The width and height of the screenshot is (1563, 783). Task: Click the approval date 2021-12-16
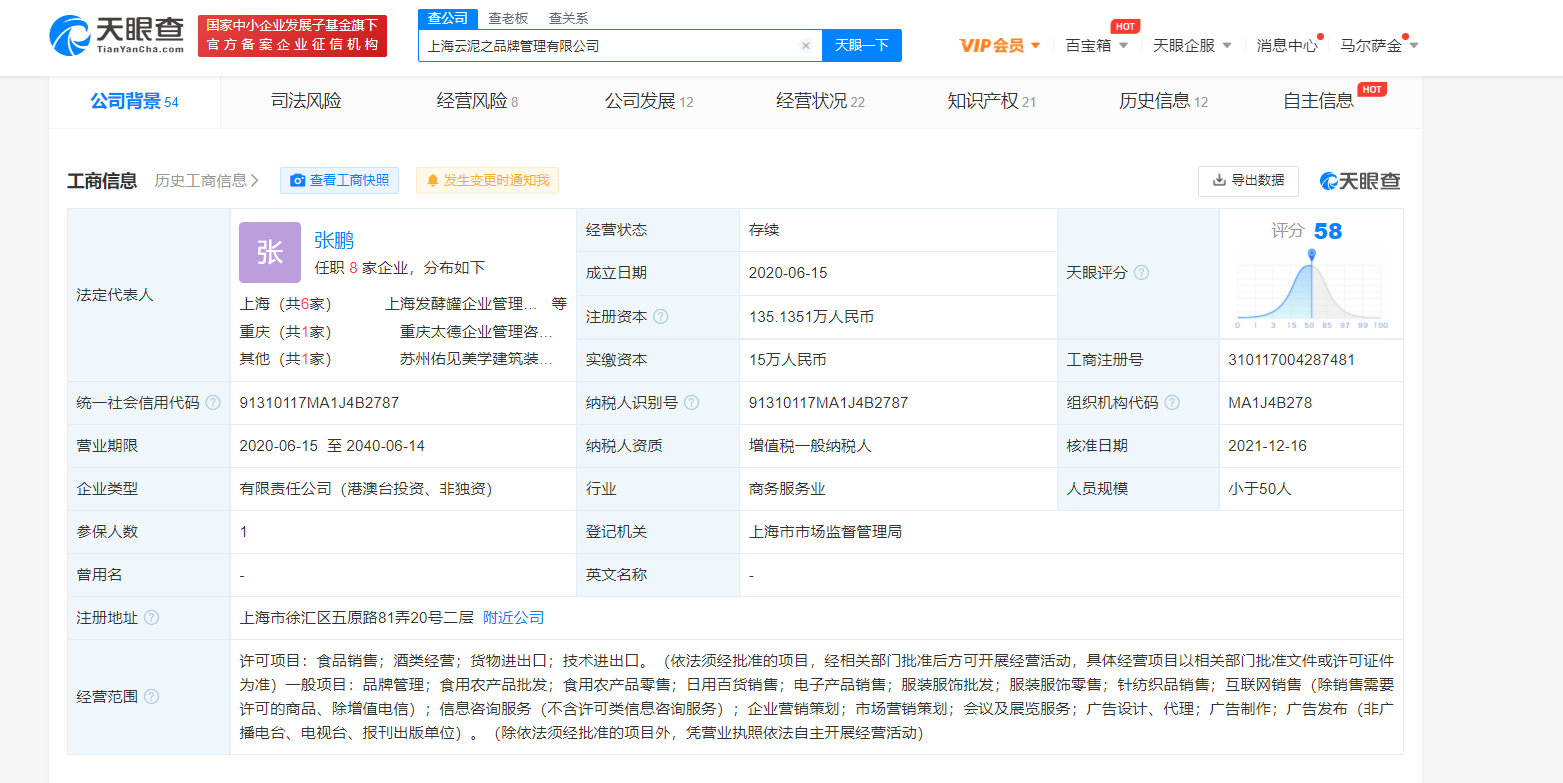coord(1267,446)
